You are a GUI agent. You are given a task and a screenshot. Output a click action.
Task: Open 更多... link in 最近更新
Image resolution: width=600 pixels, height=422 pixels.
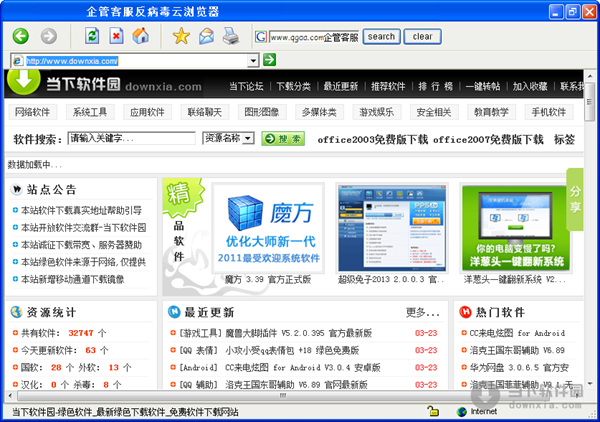422,313
